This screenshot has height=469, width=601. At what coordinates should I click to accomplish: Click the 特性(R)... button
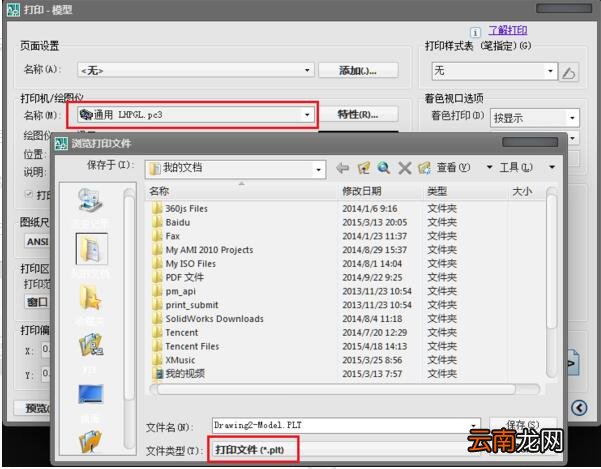point(358,115)
